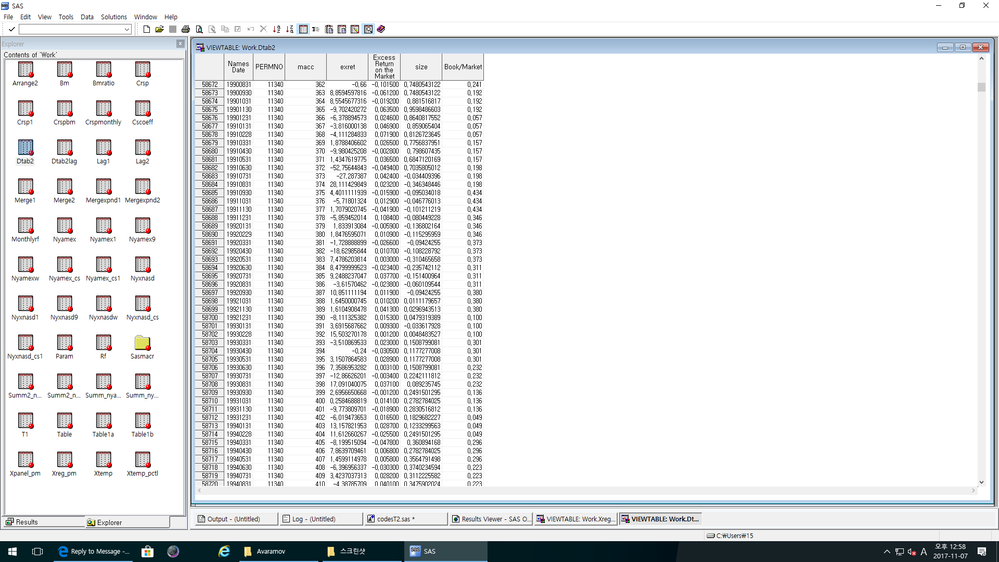Select the Table1a dataset icon
The height and width of the screenshot is (562, 999).
pos(103,421)
